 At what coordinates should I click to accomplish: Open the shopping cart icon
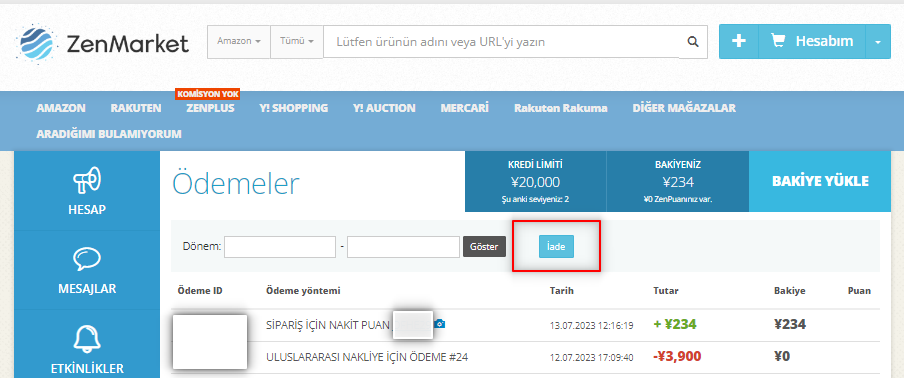pos(778,41)
